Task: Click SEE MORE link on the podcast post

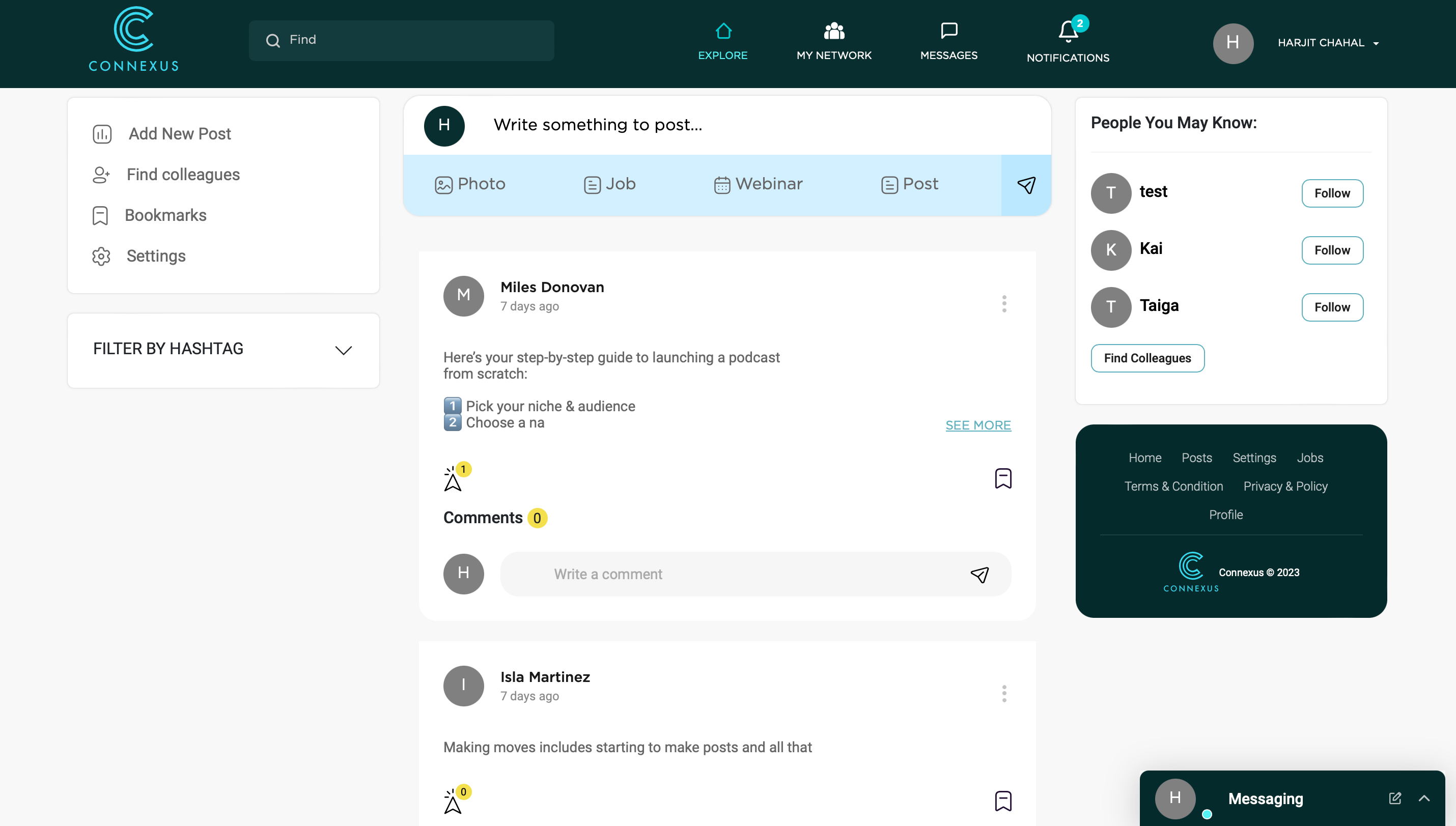Action: (x=977, y=425)
